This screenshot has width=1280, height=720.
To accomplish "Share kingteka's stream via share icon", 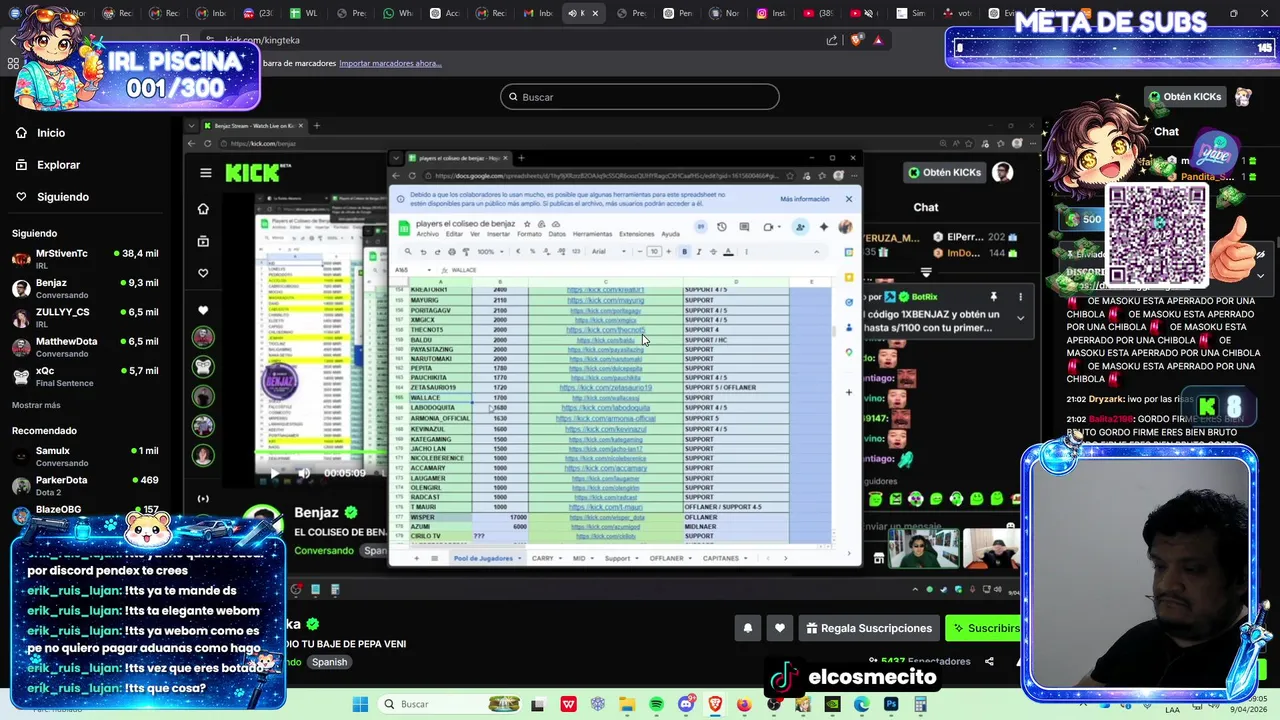I will (x=989, y=661).
